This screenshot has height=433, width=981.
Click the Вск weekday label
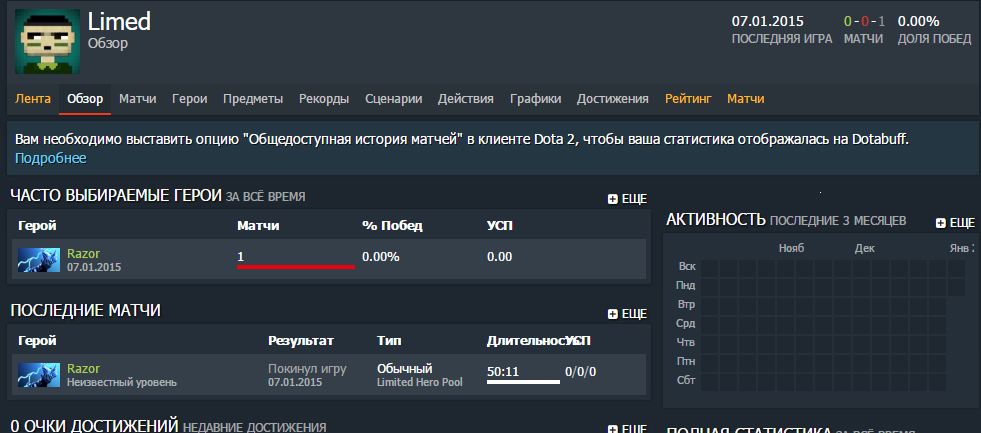click(x=686, y=267)
